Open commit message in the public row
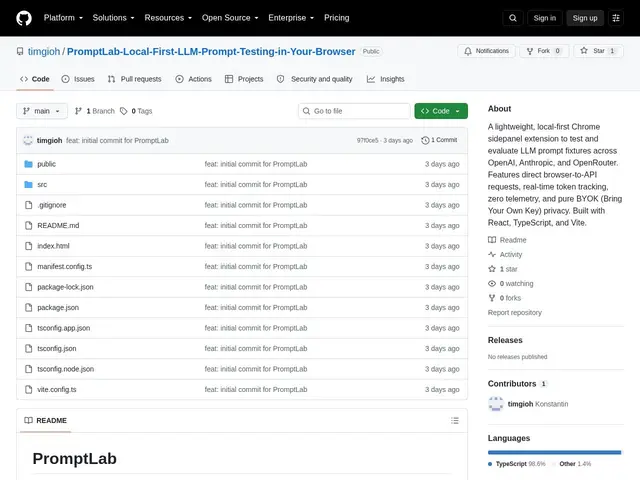 coord(256,164)
